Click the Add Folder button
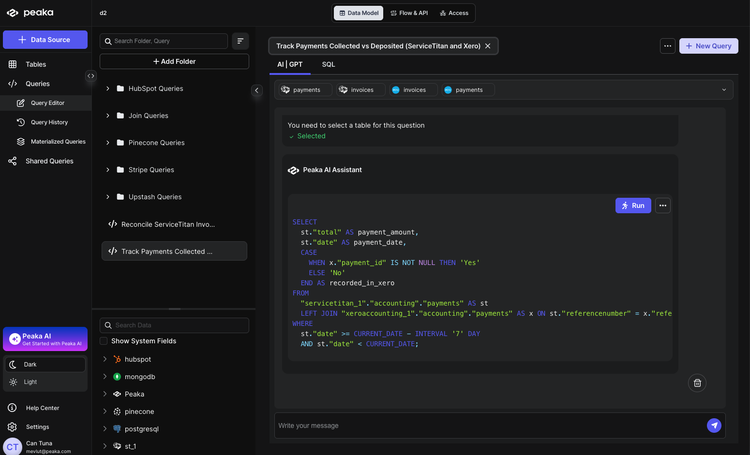The image size is (750, 455). coord(174,61)
